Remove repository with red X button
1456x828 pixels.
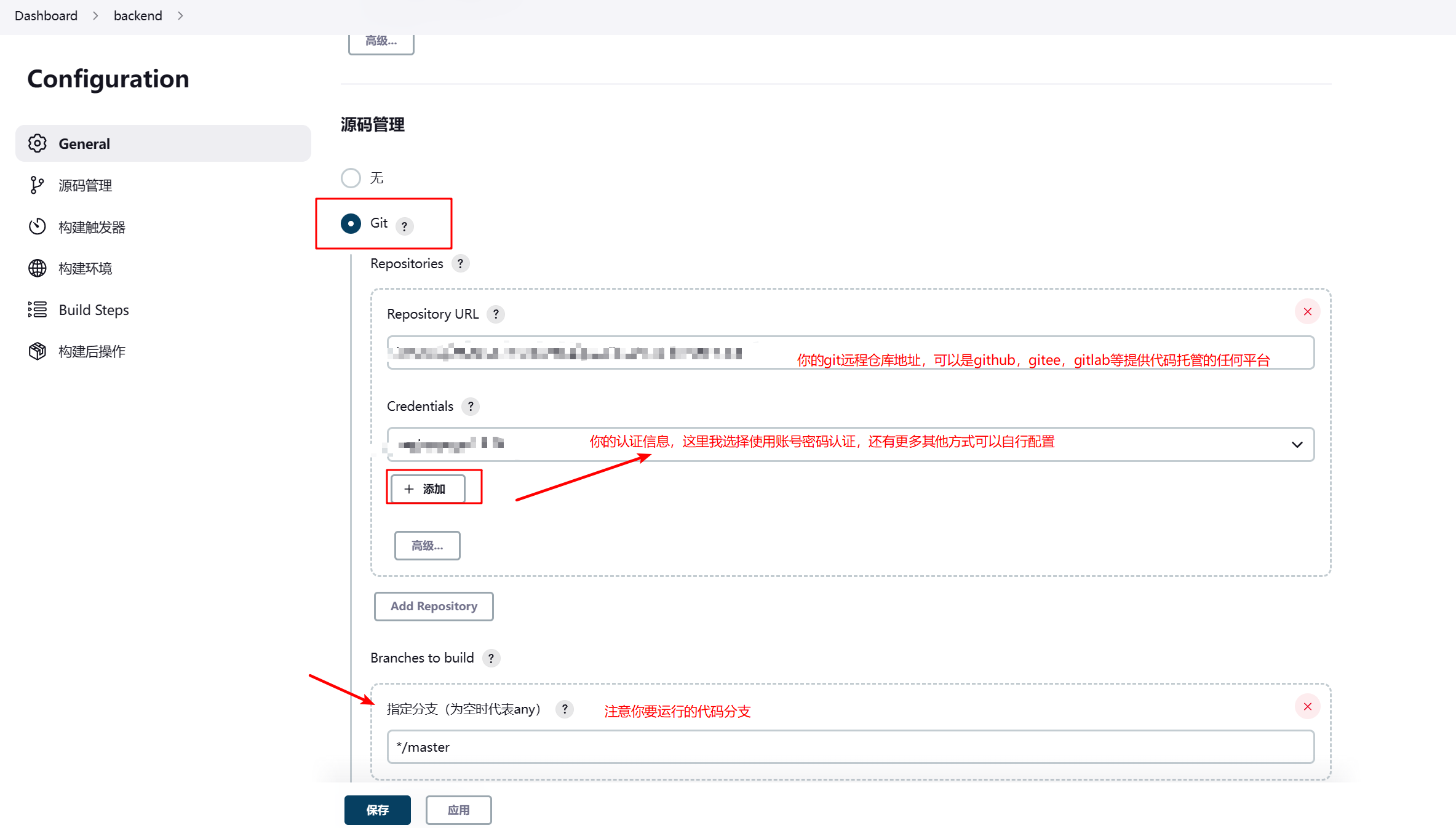pos(1307,312)
